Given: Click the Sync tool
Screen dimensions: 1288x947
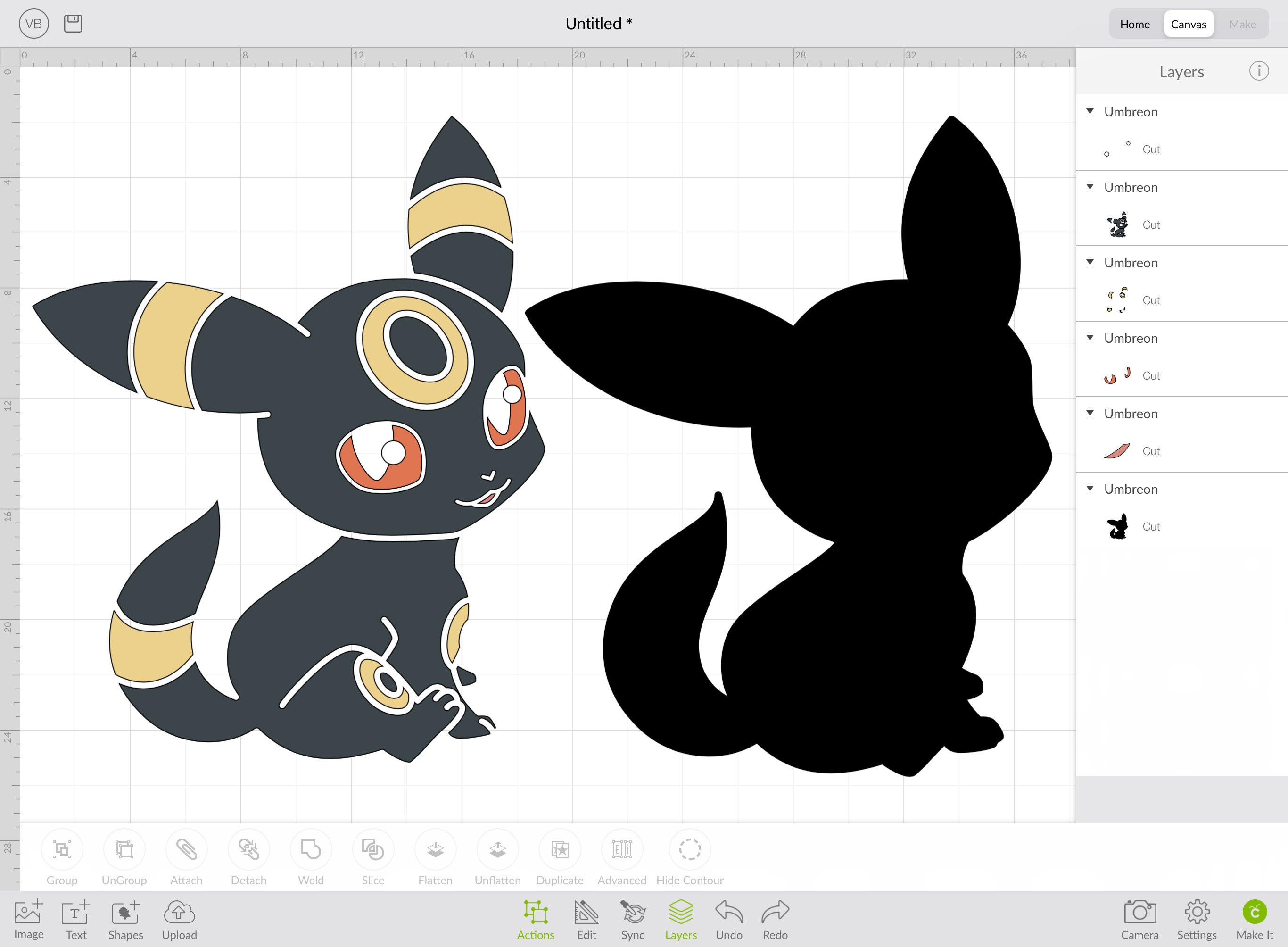Looking at the screenshot, I should [633, 920].
